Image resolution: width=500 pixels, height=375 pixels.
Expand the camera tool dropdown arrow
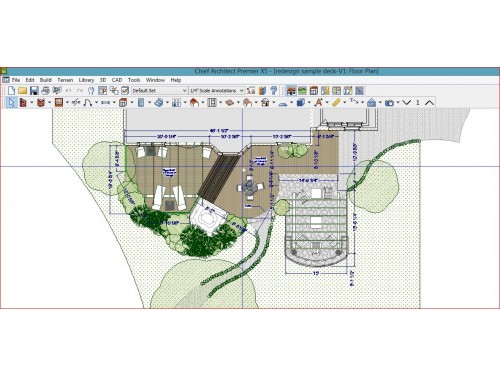click(x=398, y=102)
